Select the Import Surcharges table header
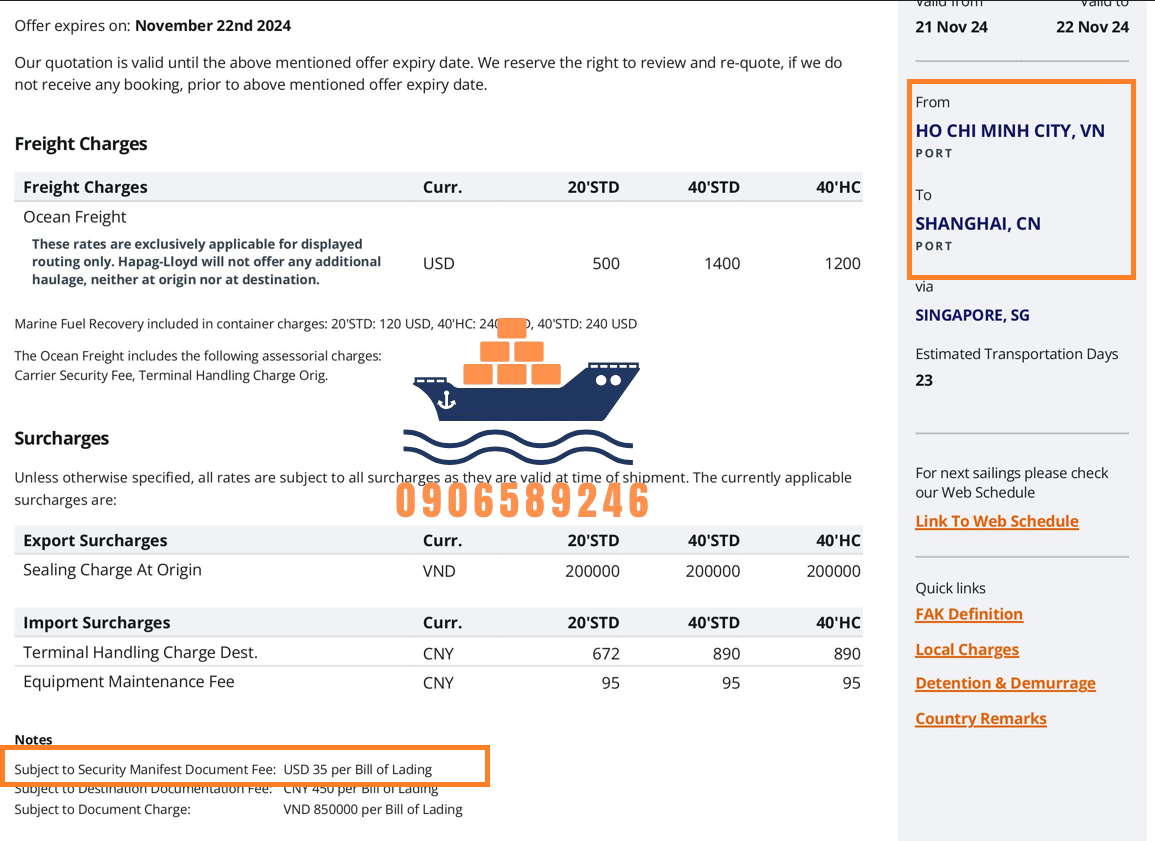This screenshot has height=841, width=1155. (96, 623)
